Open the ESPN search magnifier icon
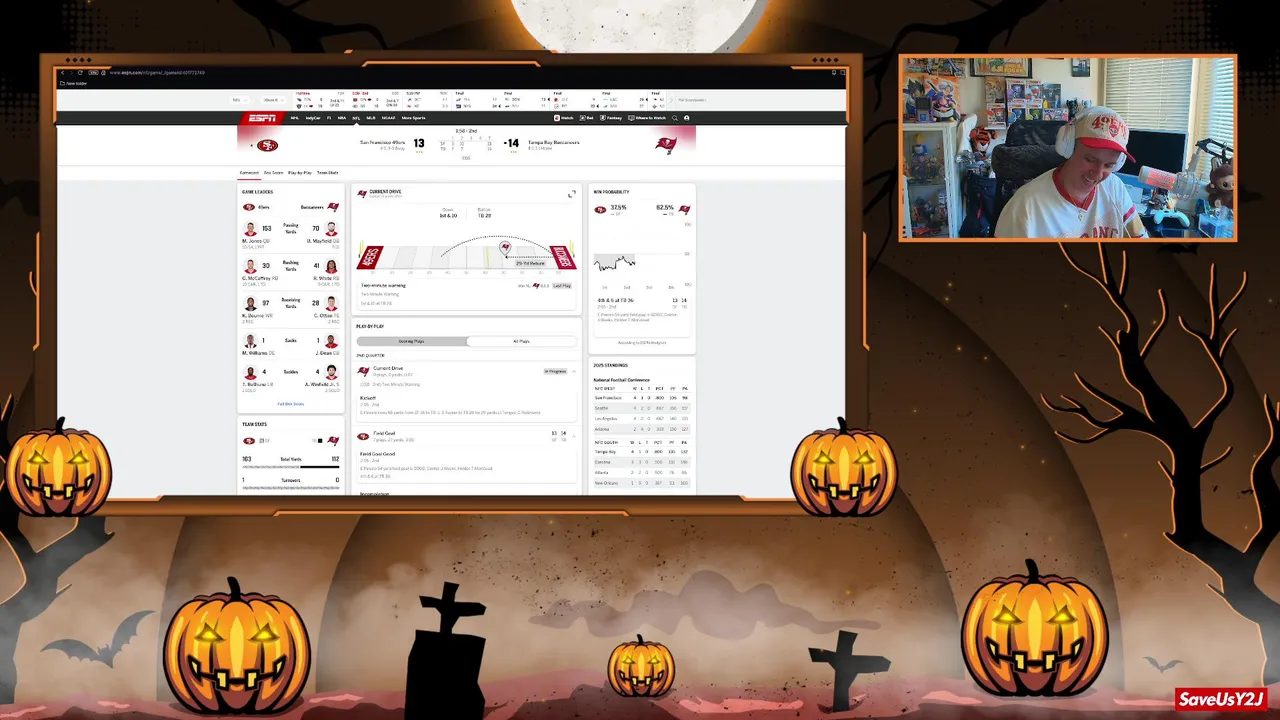 point(675,118)
